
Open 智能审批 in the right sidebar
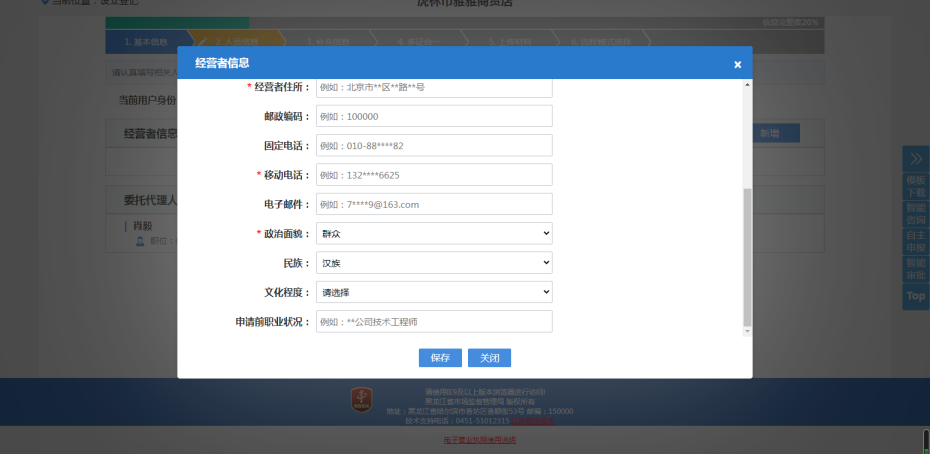pos(916,269)
